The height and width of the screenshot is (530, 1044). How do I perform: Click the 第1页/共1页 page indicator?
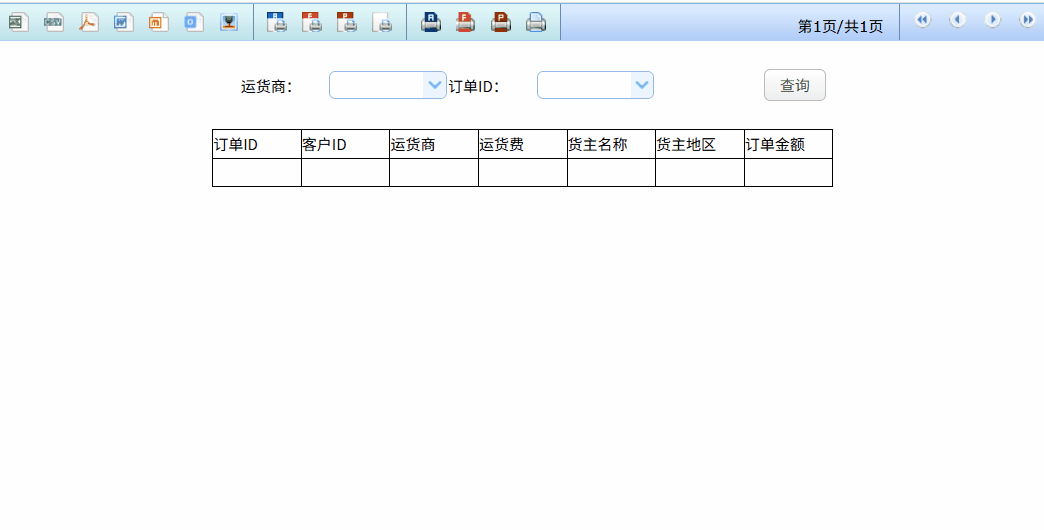click(840, 27)
